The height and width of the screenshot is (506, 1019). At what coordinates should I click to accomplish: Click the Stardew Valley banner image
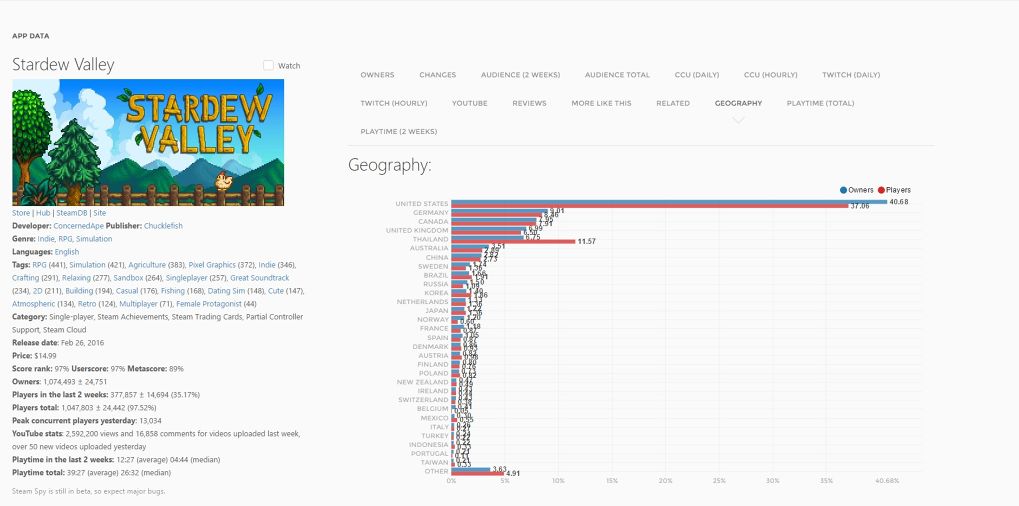pos(148,142)
